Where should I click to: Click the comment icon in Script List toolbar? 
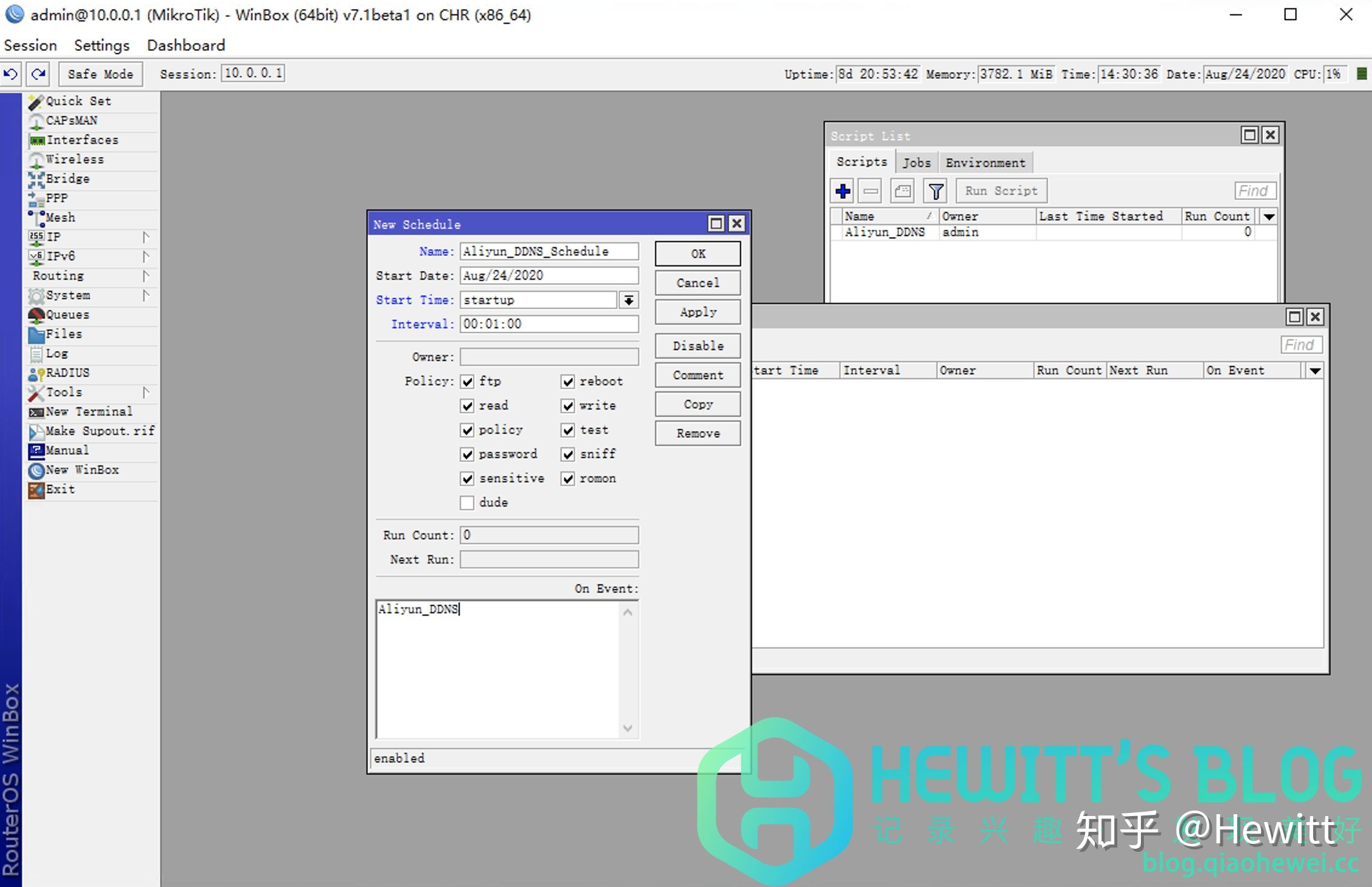(903, 191)
